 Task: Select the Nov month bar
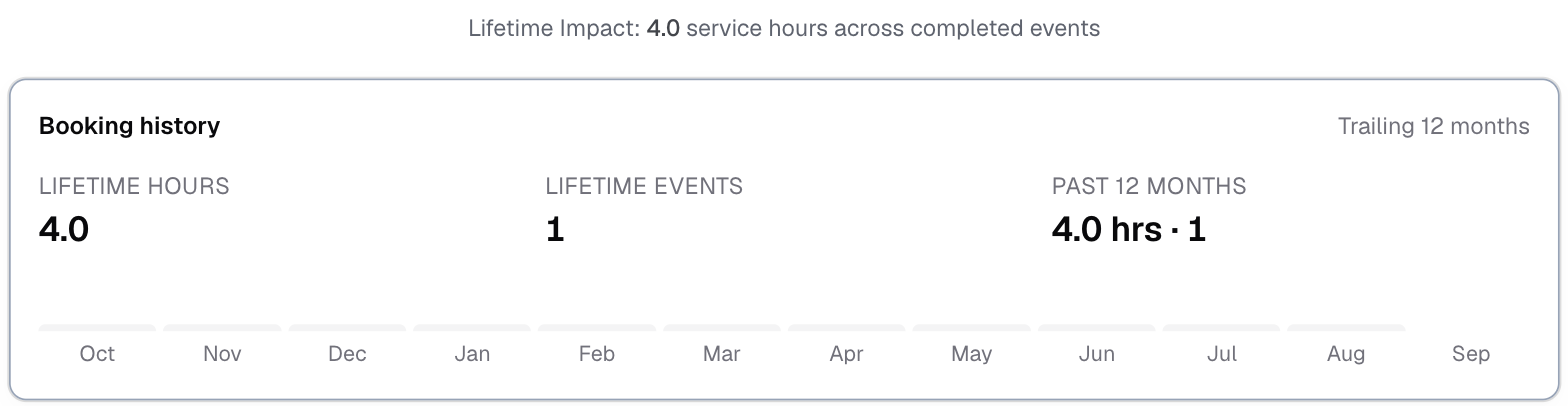222,328
